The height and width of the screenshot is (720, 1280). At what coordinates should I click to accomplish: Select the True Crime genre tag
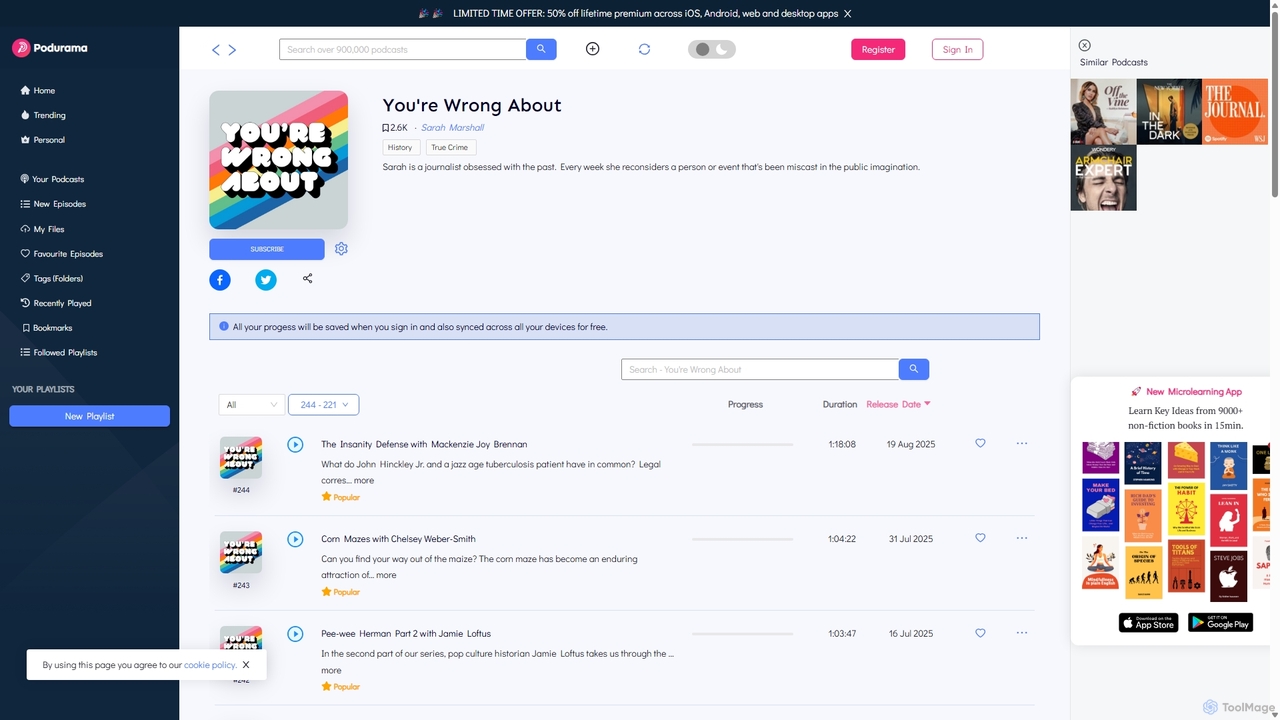point(450,147)
